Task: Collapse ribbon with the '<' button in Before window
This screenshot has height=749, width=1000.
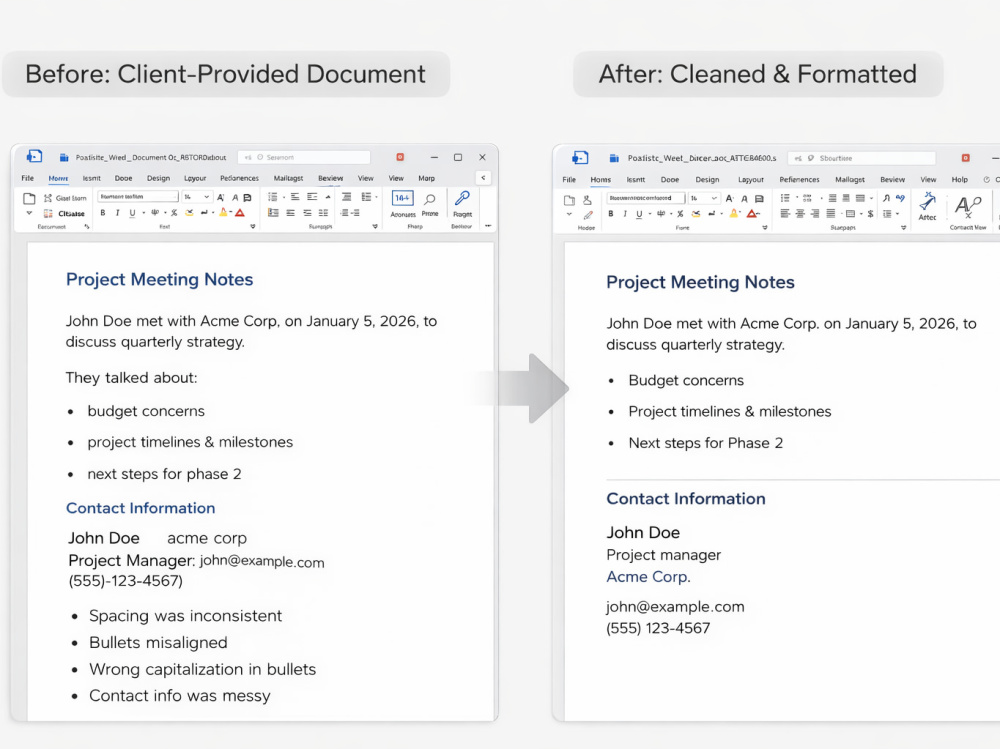Action: pyautogui.click(x=483, y=177)
